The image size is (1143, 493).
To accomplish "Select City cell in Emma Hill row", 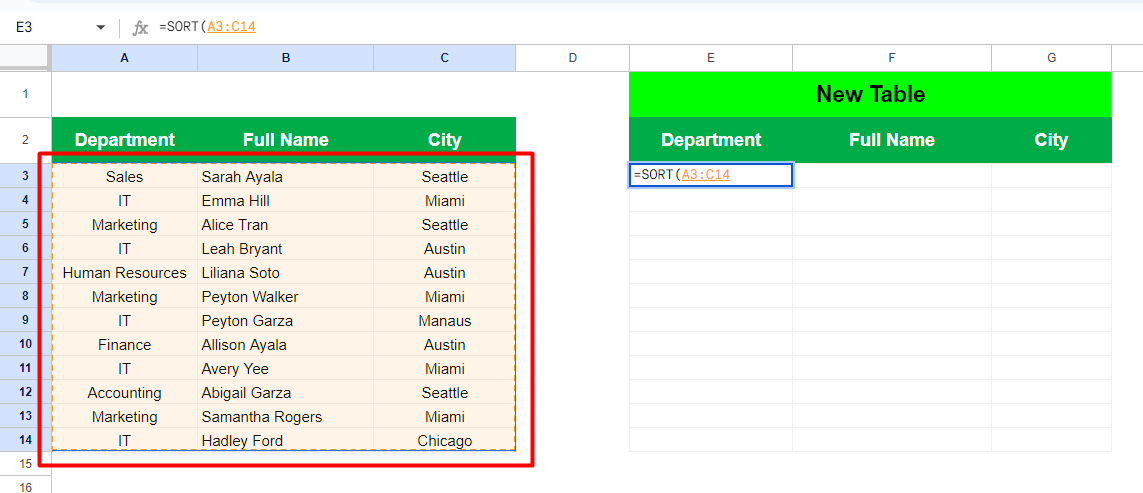I will pos(445,201).
